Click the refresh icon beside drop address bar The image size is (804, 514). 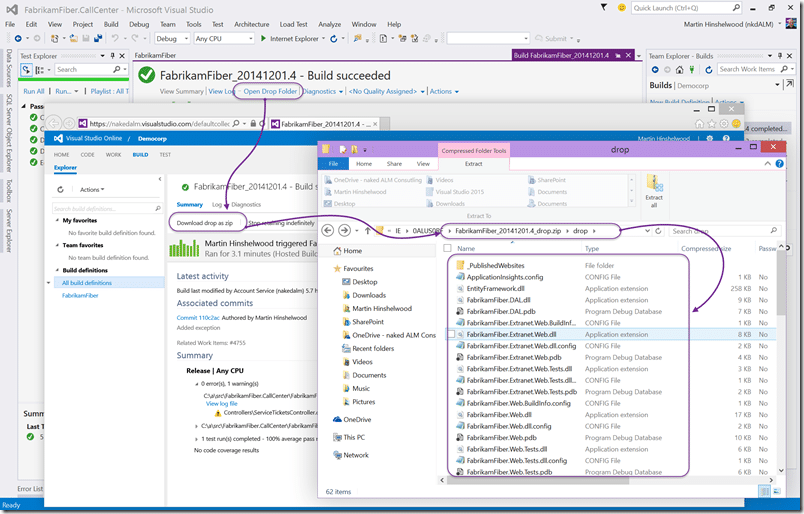click(x=658, y=231)
